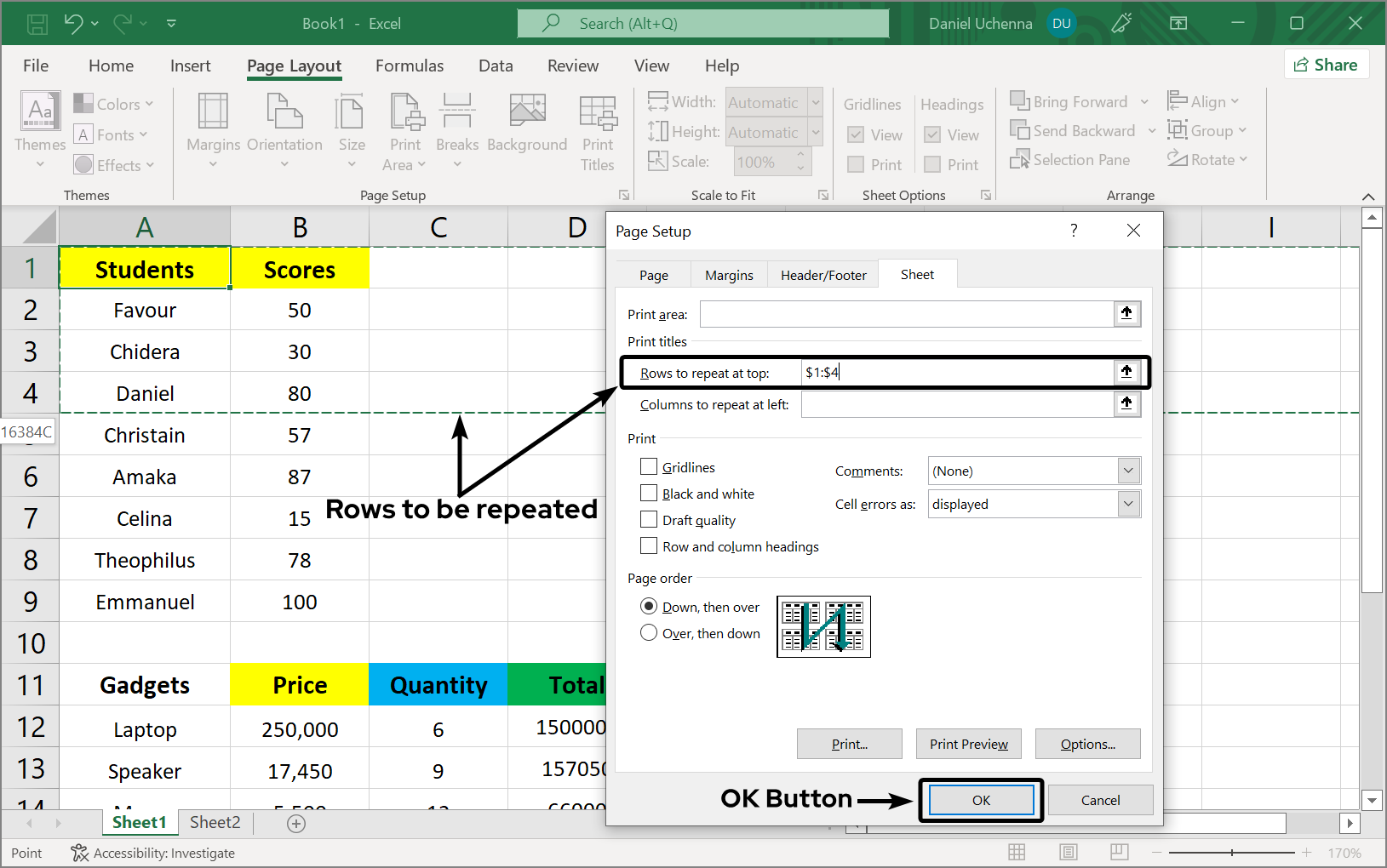Expand the Colors theme dropdown
The image size is (1387, 868).
(x=117, y=104)
